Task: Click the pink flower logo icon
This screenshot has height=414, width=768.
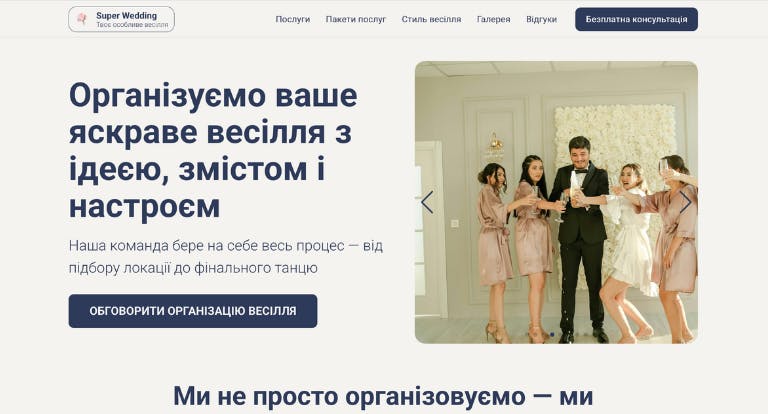Action: [82, 19]
